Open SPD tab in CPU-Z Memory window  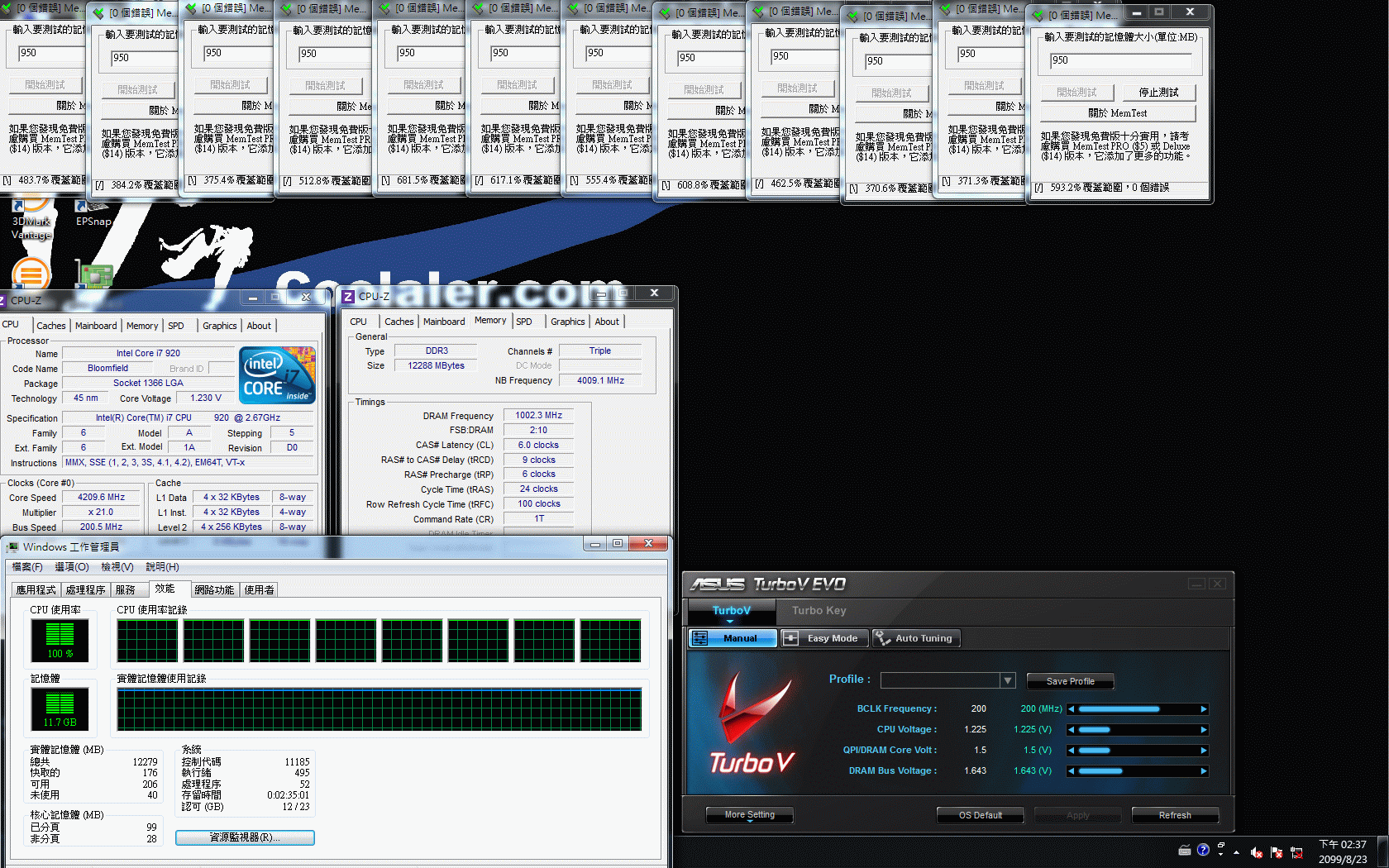coord(524,322)
